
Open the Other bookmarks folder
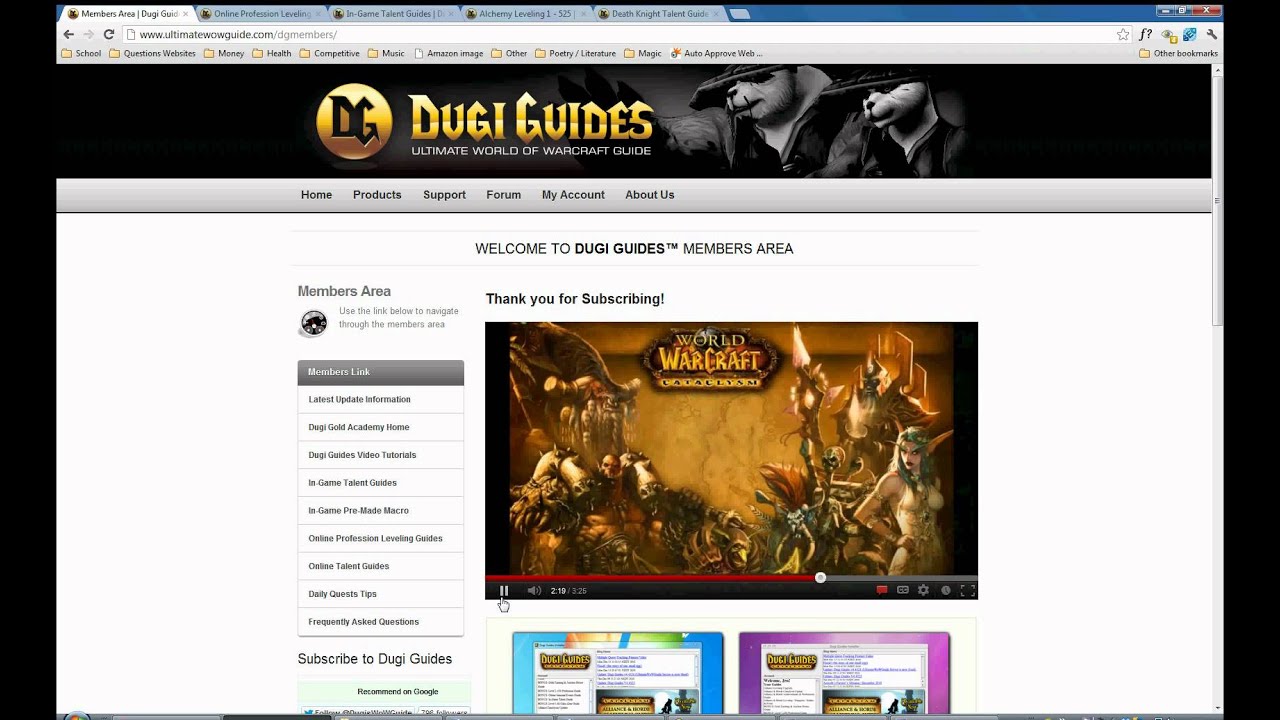[509, 53]
